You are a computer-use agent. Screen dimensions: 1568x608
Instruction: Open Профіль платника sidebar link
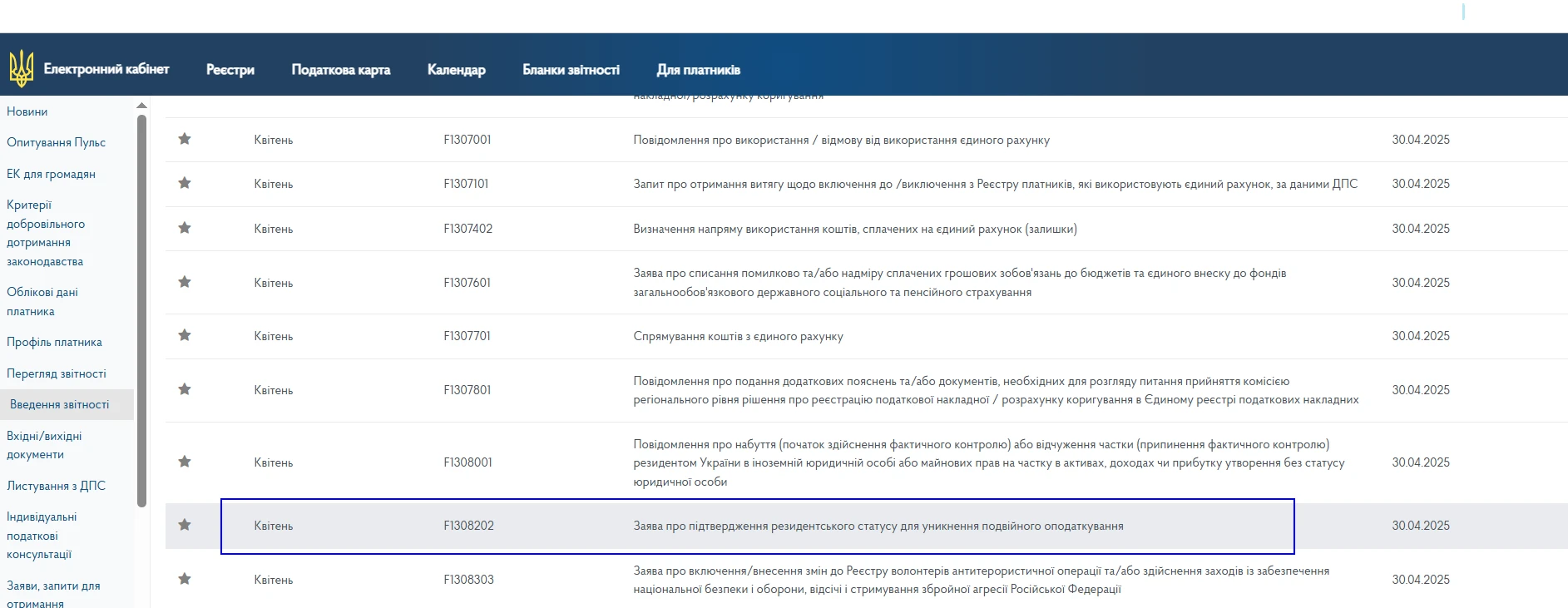click(55, 342)
